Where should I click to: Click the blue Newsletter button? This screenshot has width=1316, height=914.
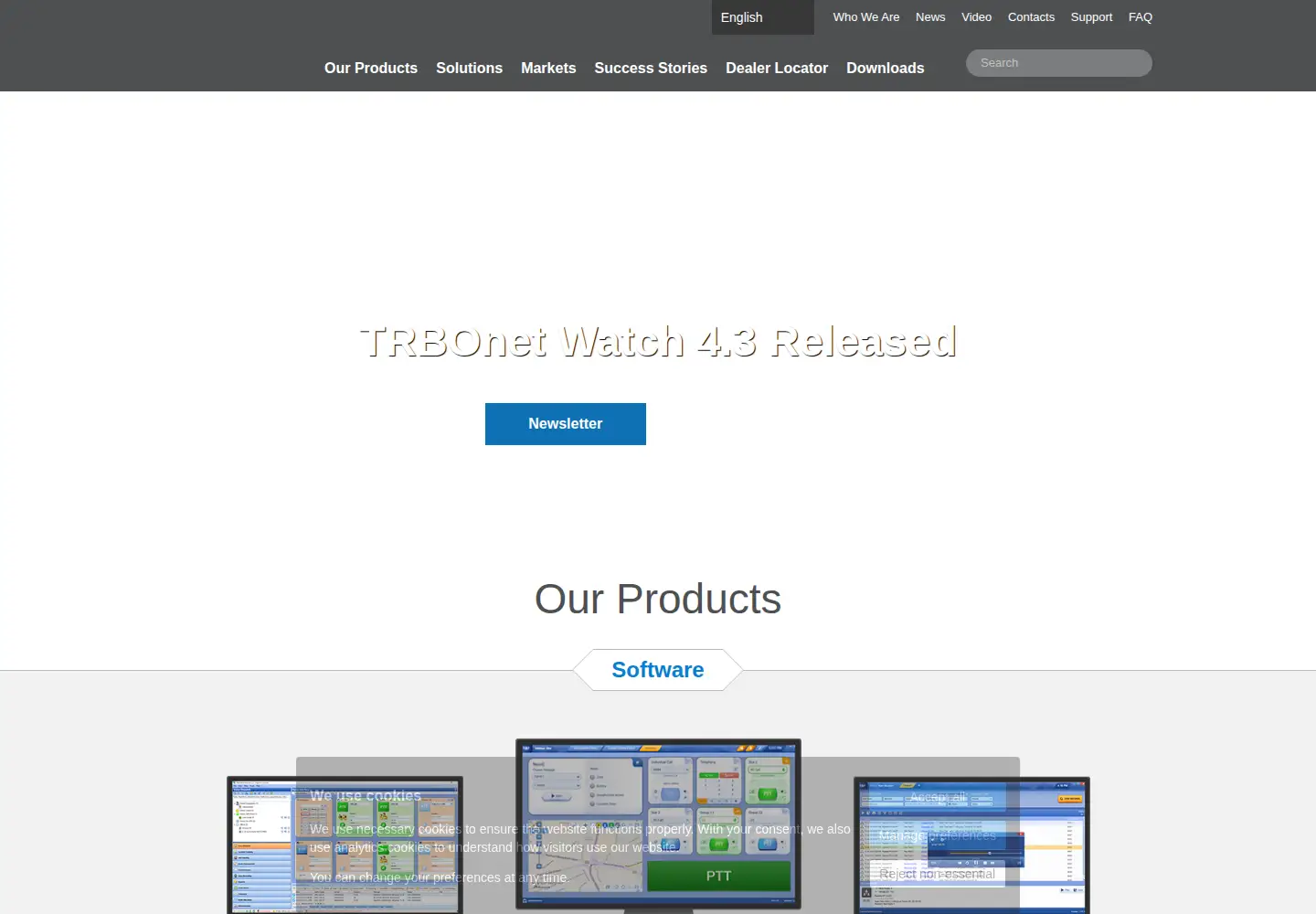pyautogui.click(x=566, y=424)
